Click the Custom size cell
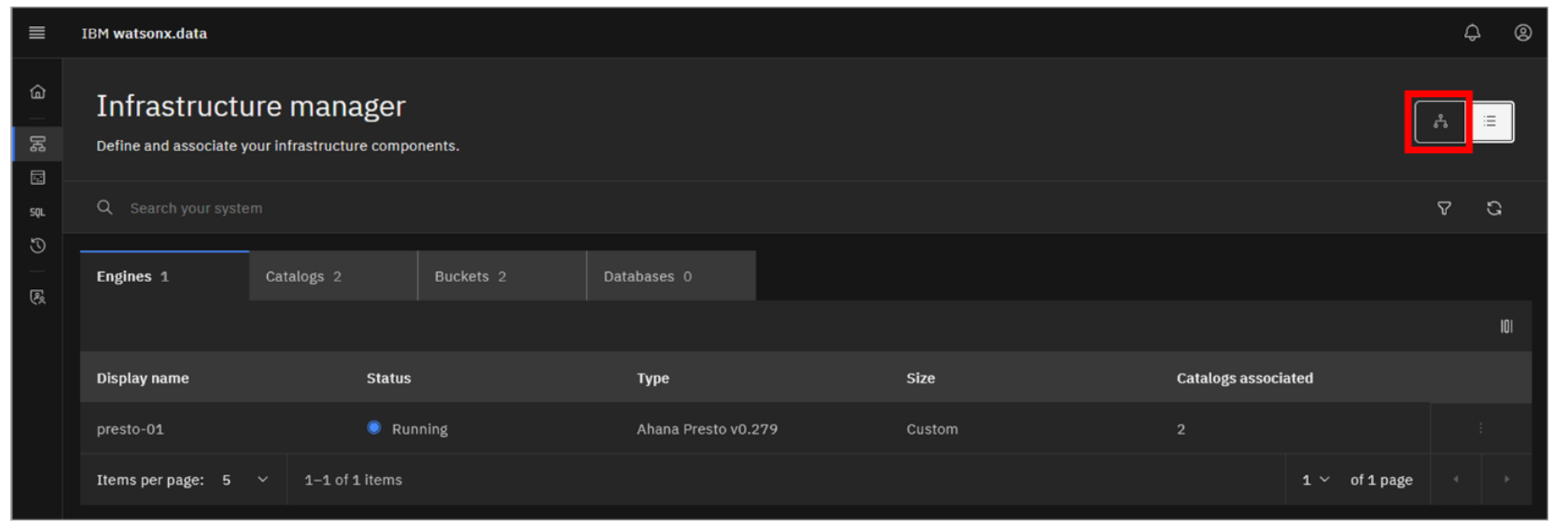1568x530 pixels. 931,429
